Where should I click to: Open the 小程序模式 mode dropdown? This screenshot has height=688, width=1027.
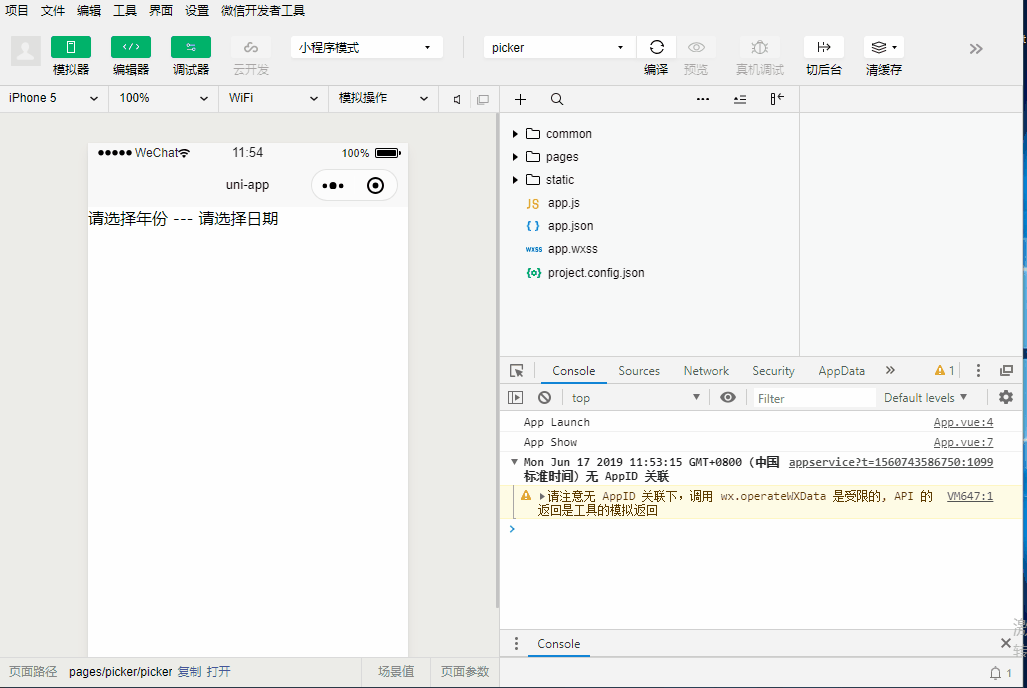366,47
